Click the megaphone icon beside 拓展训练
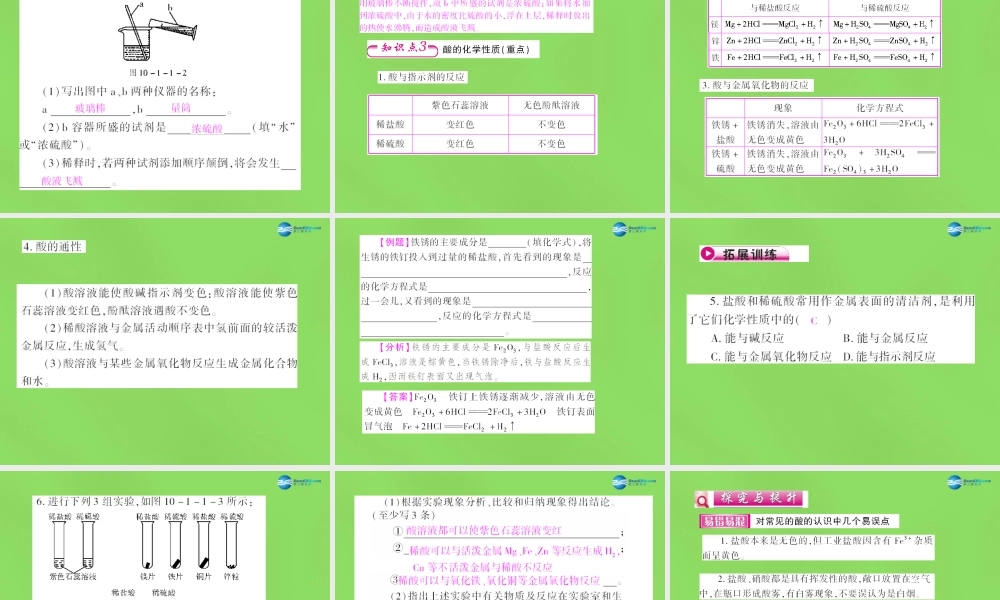This screenshot has height=600, width=1000. tap(709, 253)
